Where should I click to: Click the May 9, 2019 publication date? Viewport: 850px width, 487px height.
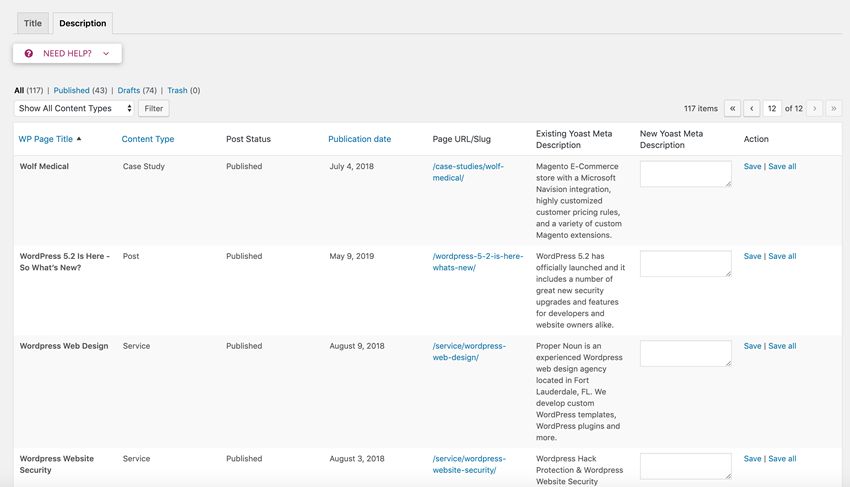click(x=352, y=256)
